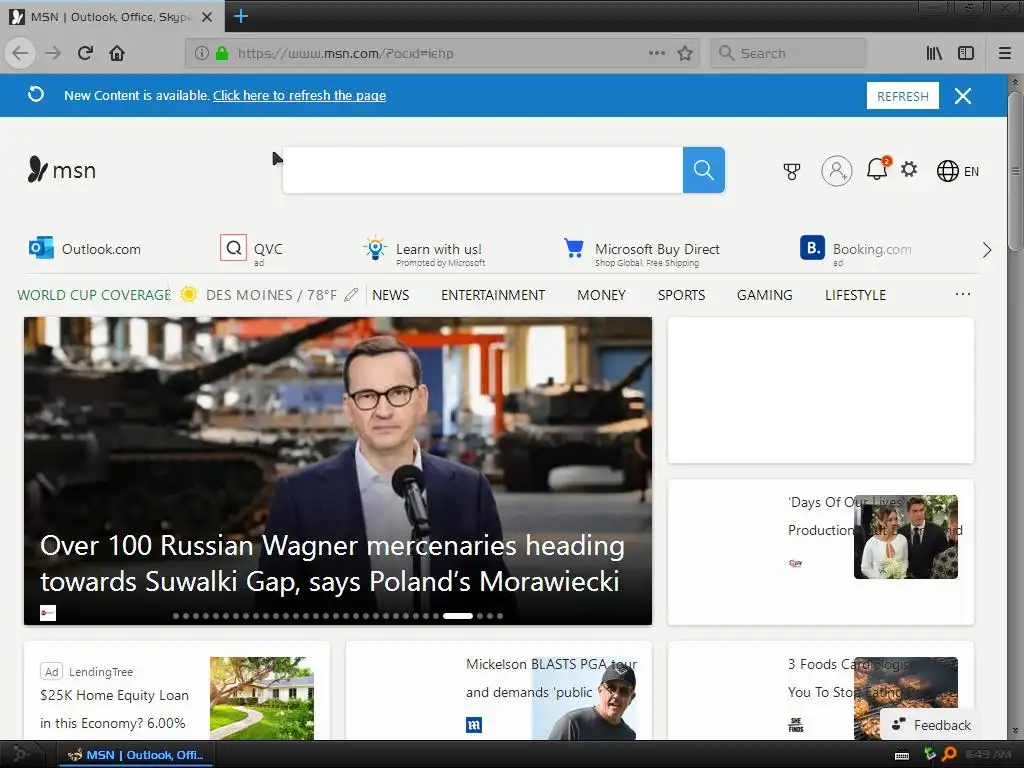This screenshot has width=1024, height=768.
Task: Click the orange magnifier tray icon
Action: 949,754
